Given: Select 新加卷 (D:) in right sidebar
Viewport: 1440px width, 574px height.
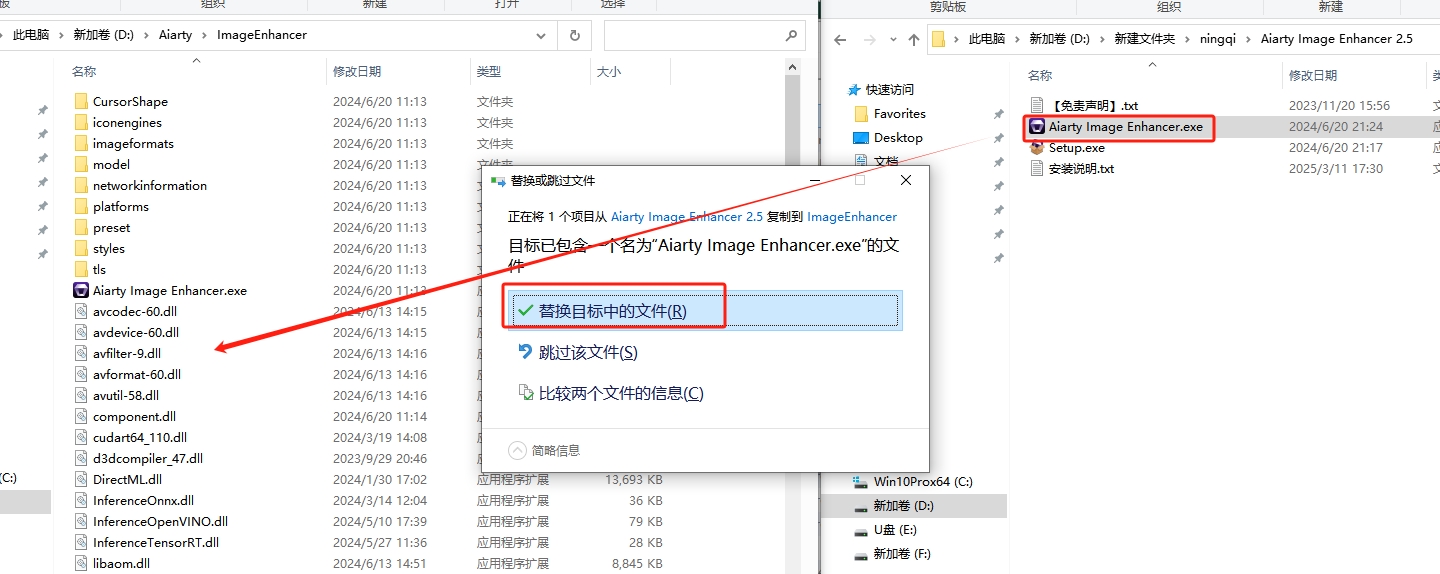Looking at the screenshot, I should 903,506.
